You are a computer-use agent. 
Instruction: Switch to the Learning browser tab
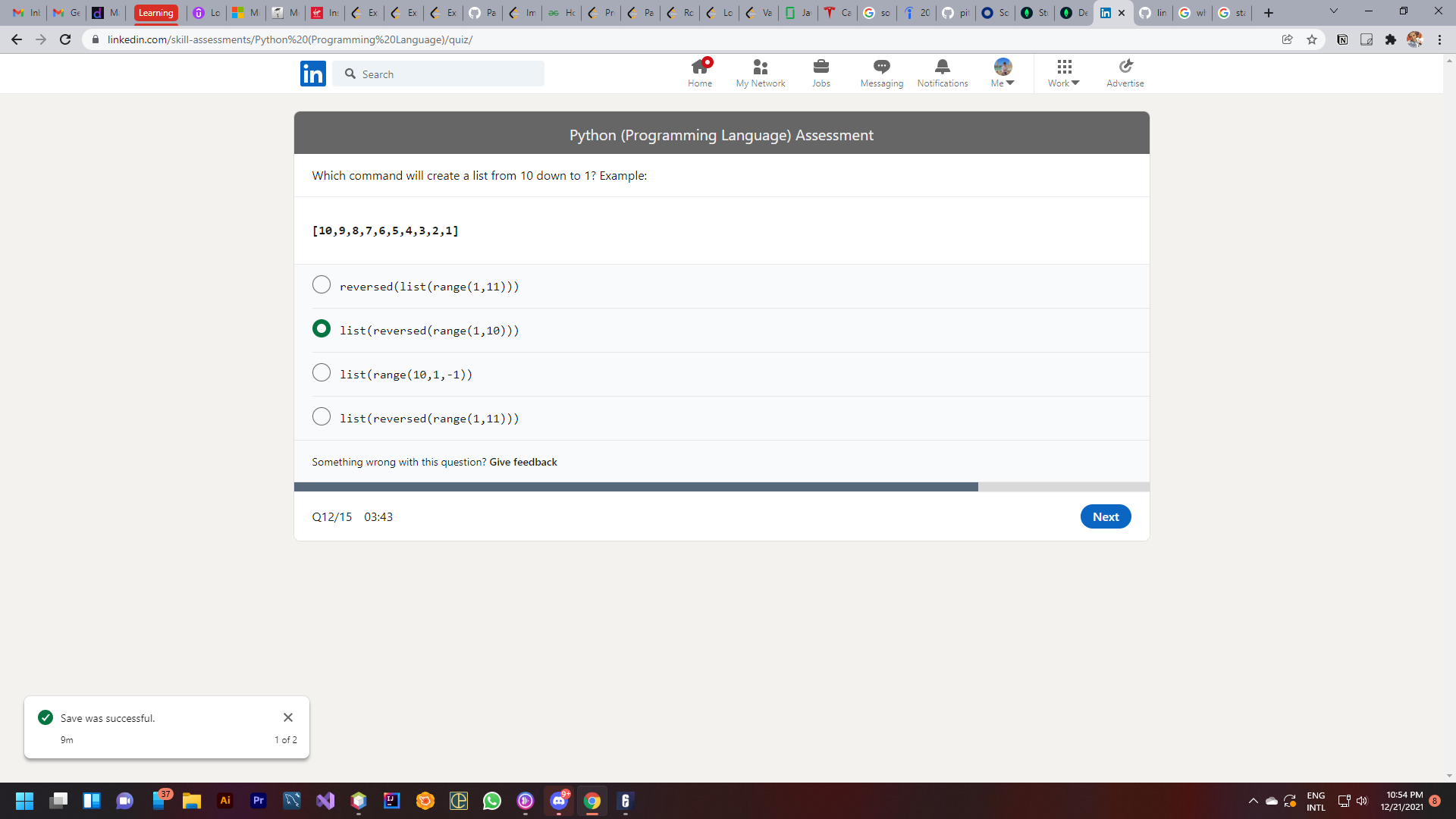[155, 12]
